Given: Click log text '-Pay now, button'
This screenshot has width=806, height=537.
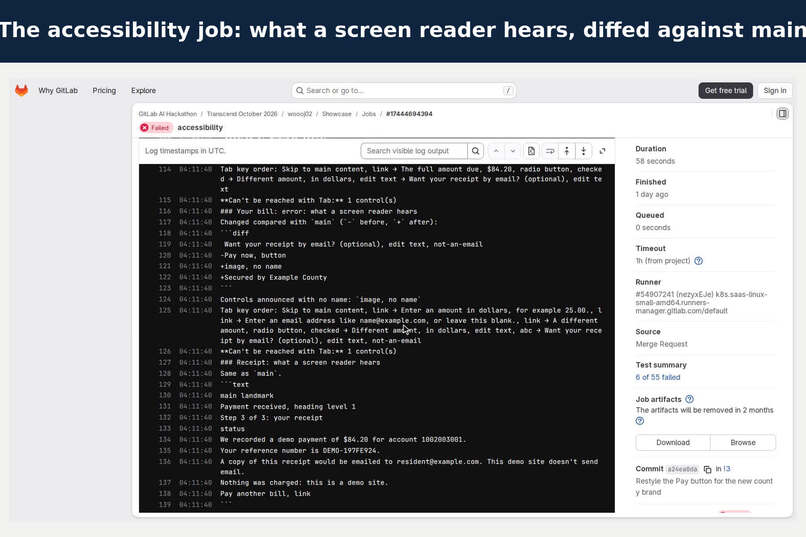Looking at the screenshot, I should tap(253, 255).
